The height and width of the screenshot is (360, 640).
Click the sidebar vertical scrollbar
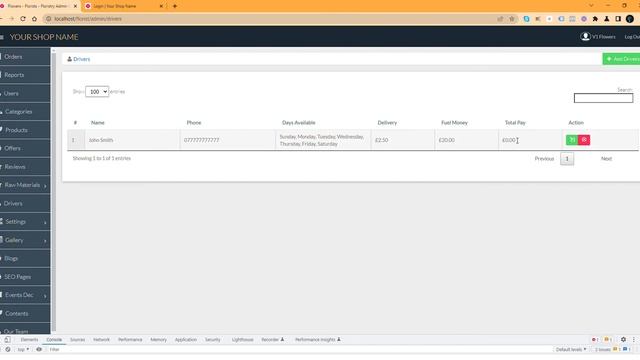click(53, 192)
